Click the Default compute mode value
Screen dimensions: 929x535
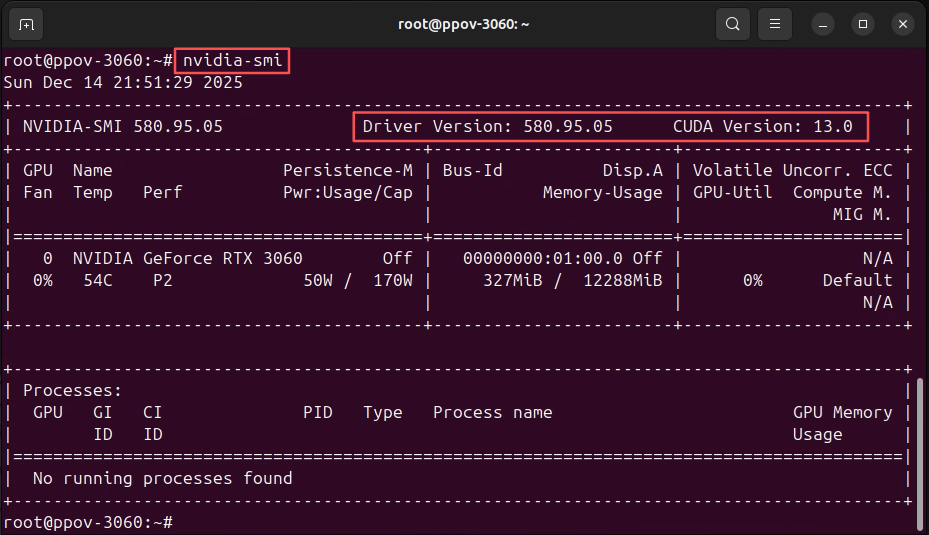pos(857,280)
